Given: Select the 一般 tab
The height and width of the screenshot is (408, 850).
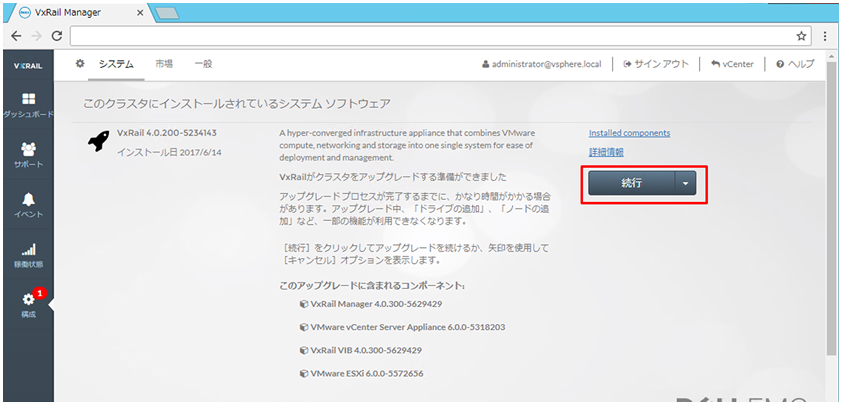Looking at the screenshot, I should [x=203, y=64].
